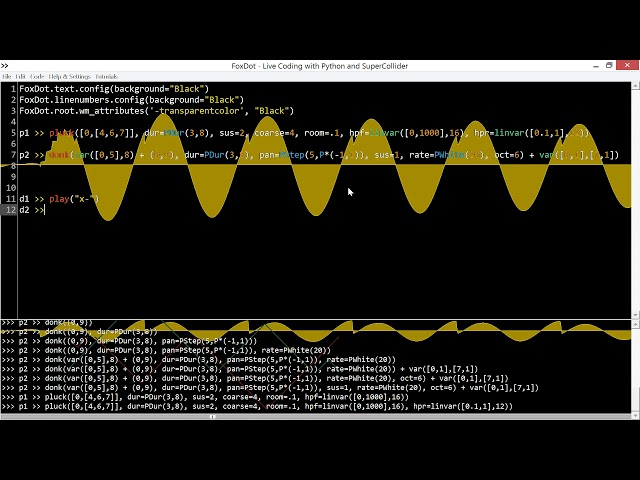Click the wm_attributes transparentcolor line
Viewport: 640px width, 480px height.
click(150, 111)
